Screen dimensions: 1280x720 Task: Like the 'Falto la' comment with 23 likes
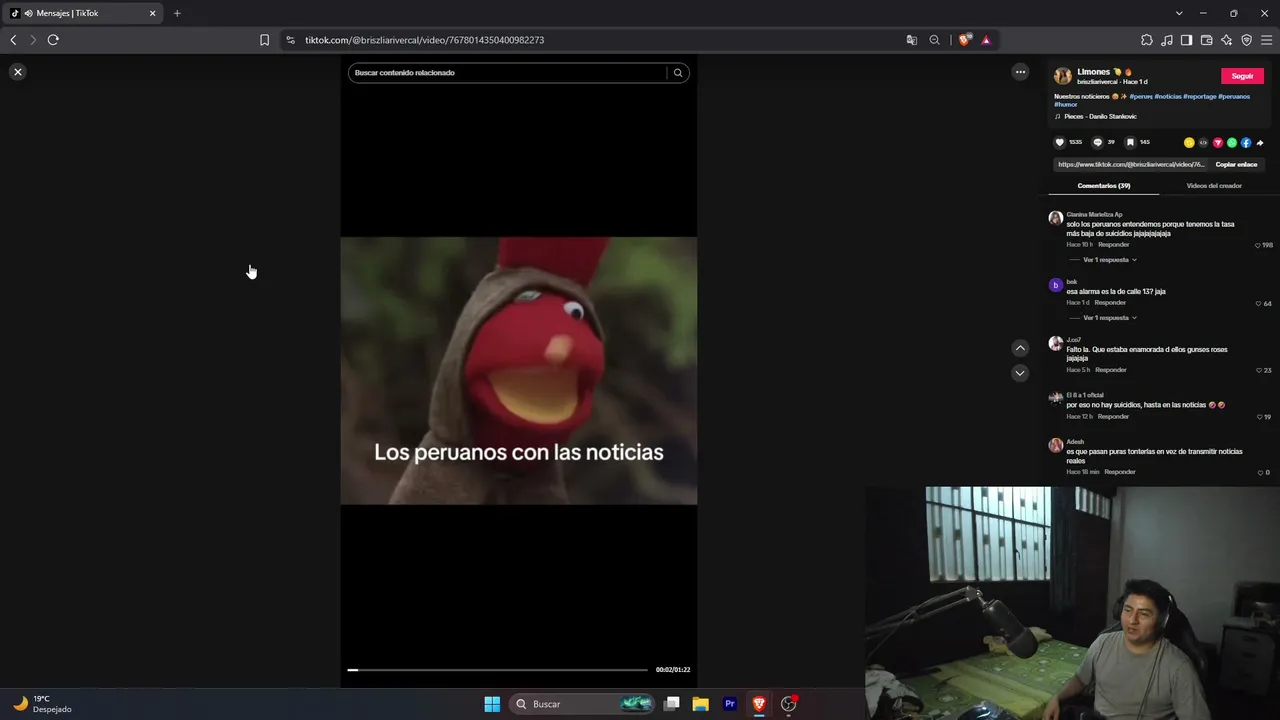coord(1259,370)
